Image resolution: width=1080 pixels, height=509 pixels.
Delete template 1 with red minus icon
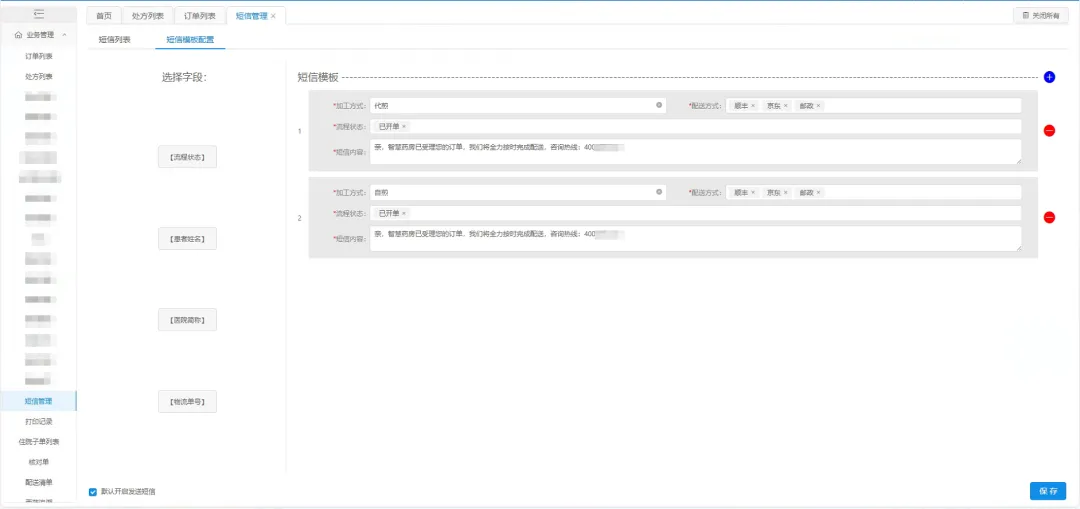coord(1049,130)
